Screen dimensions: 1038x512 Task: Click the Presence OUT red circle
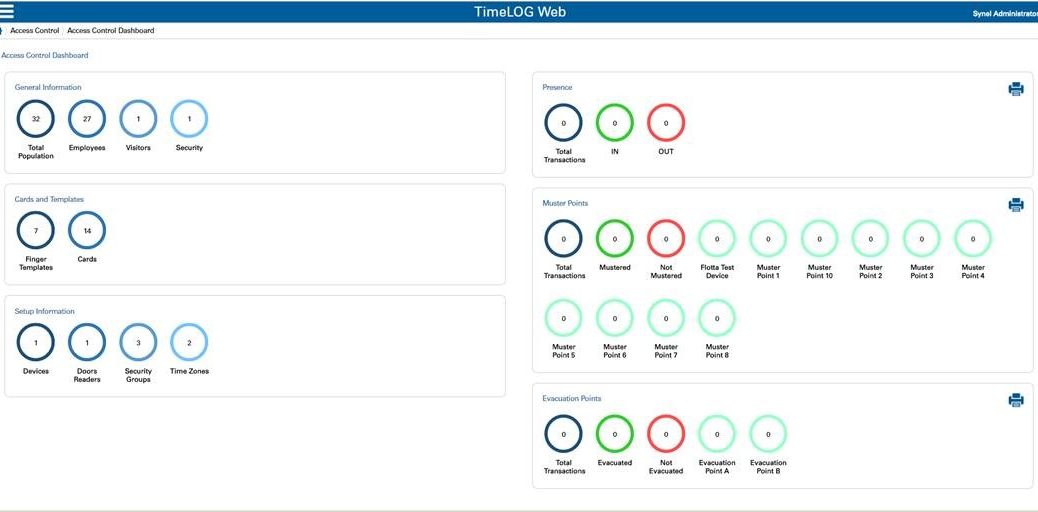tap(666, 123)
